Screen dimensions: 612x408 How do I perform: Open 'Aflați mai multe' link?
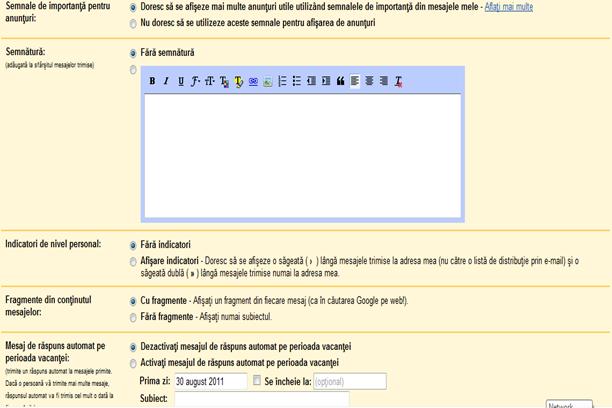pos(509,7)
